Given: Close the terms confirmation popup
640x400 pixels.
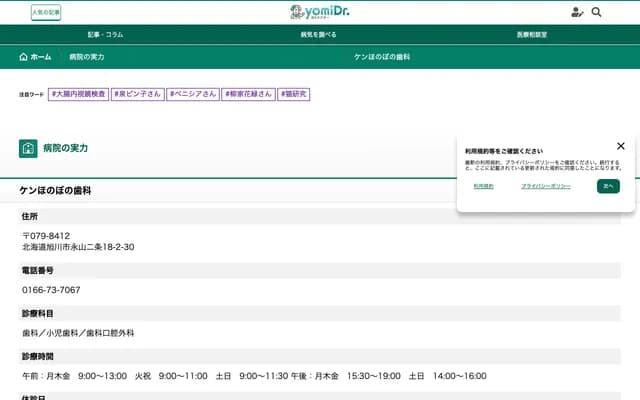Looking at the screenshot, I should coord(620,146).
